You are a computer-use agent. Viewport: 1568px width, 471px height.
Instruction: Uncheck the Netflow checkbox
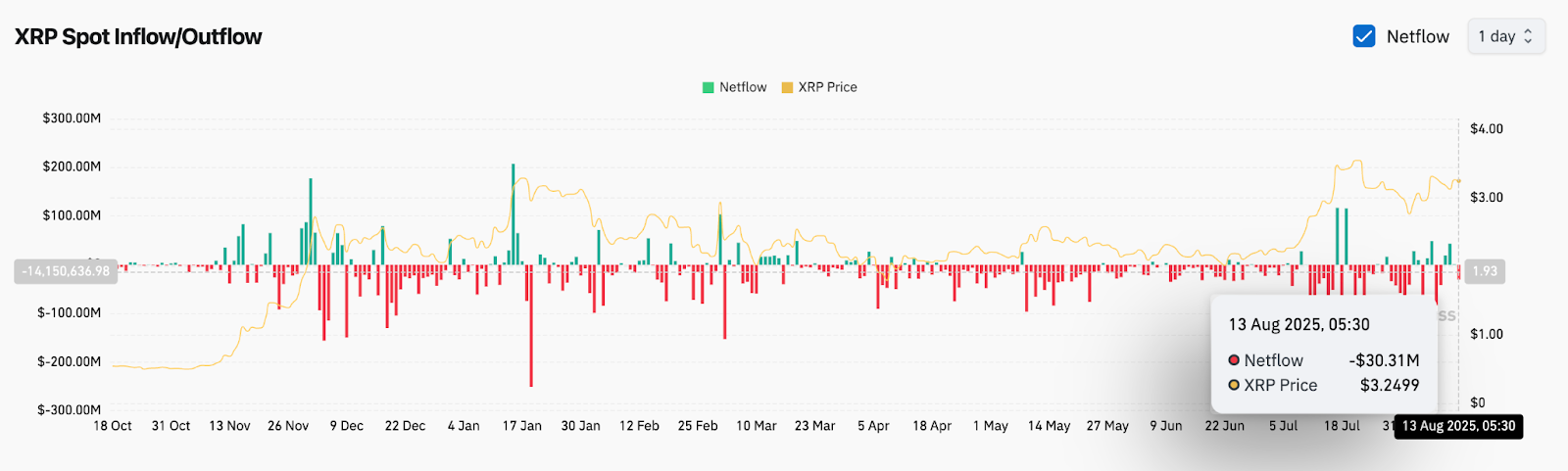1363,36
